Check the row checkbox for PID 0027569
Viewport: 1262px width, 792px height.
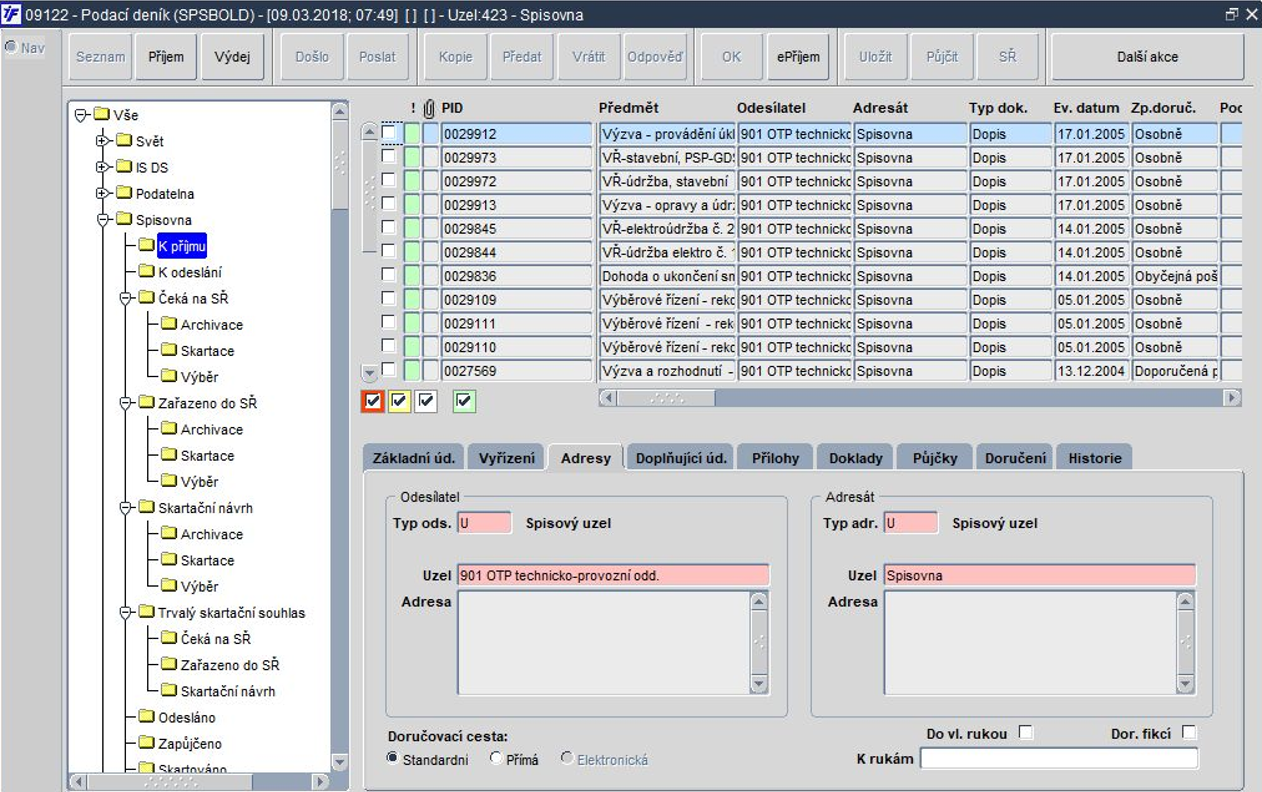point(388,370)
